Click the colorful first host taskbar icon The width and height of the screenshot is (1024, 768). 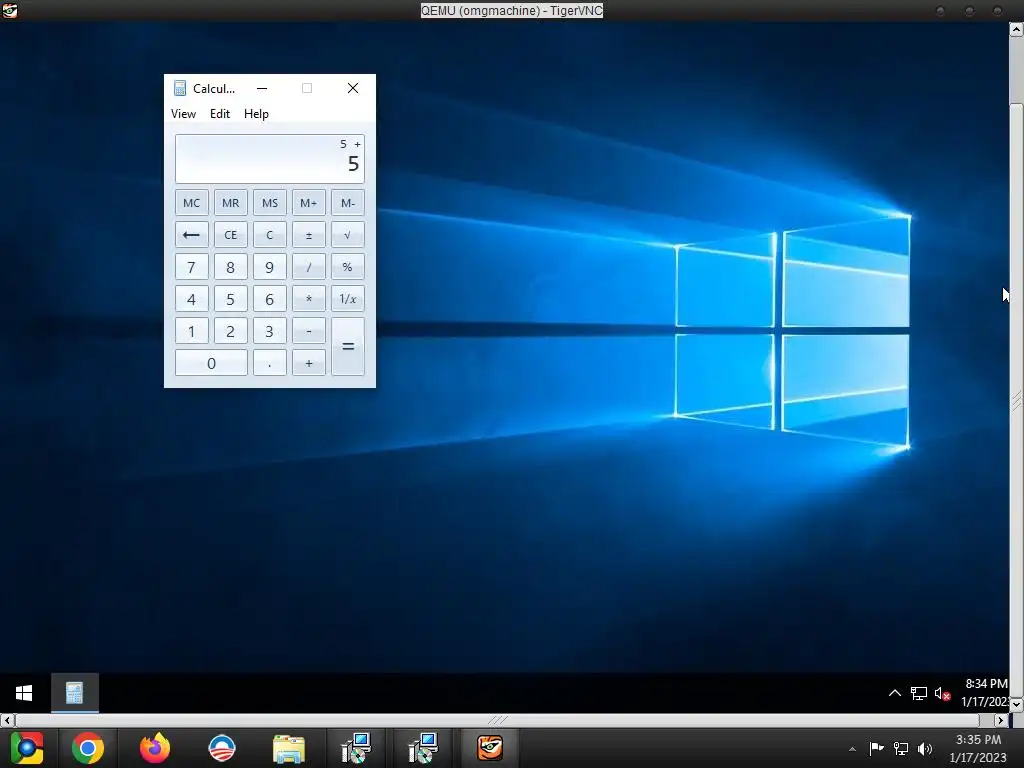click(x=27, y=748)
